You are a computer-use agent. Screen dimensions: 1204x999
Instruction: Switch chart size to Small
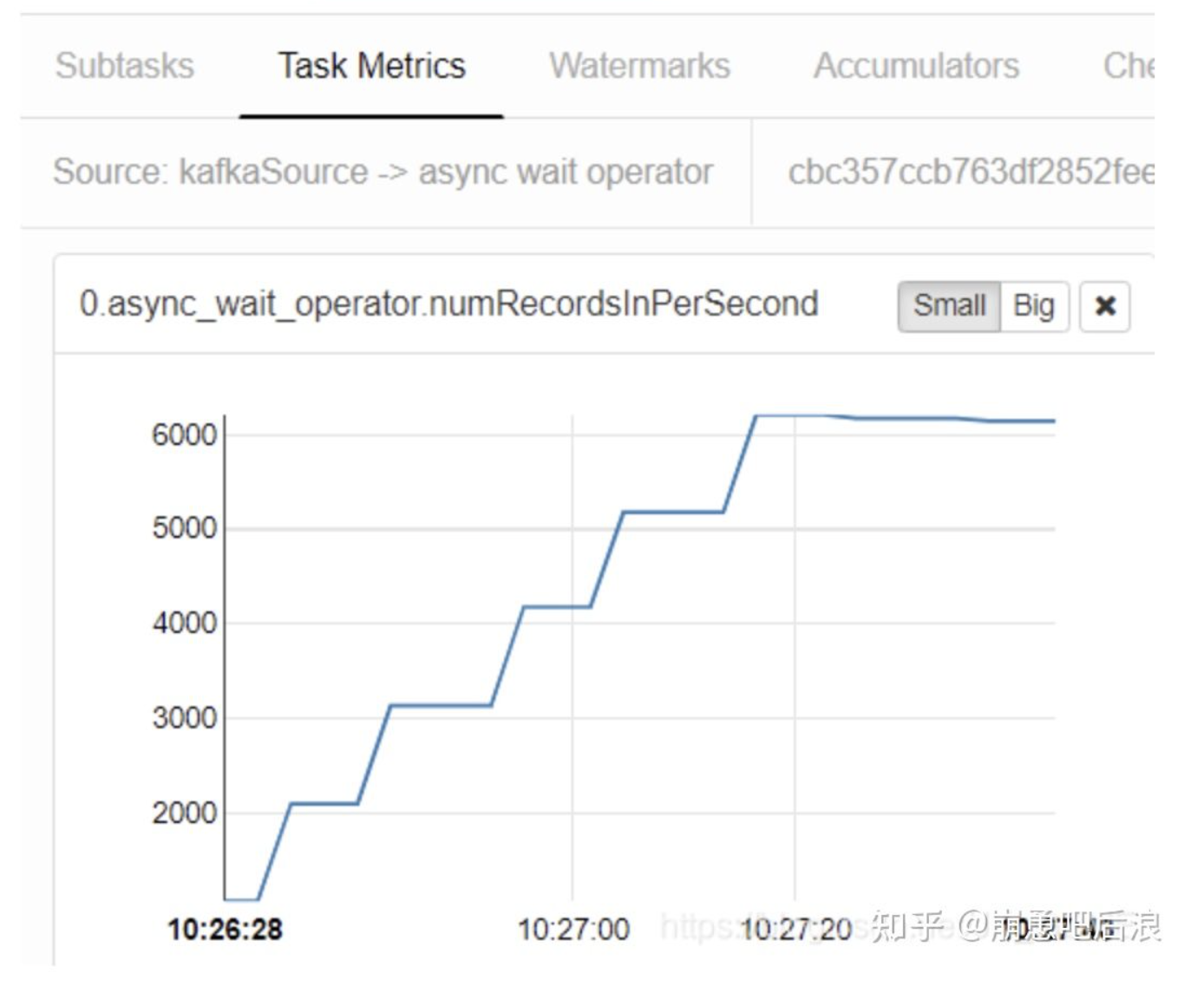pos(949,305)
